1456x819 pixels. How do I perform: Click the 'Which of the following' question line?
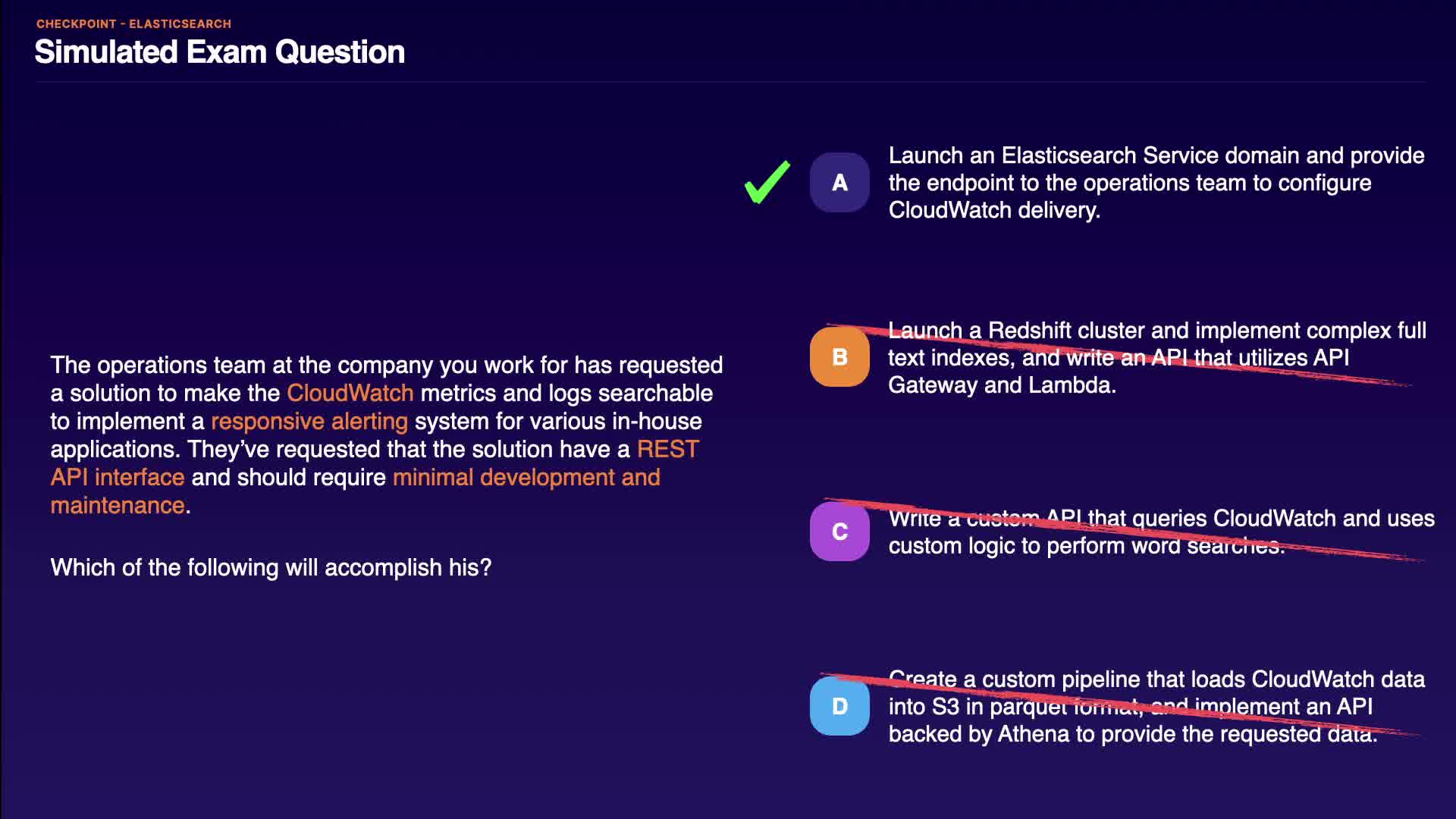pos(271,568)
